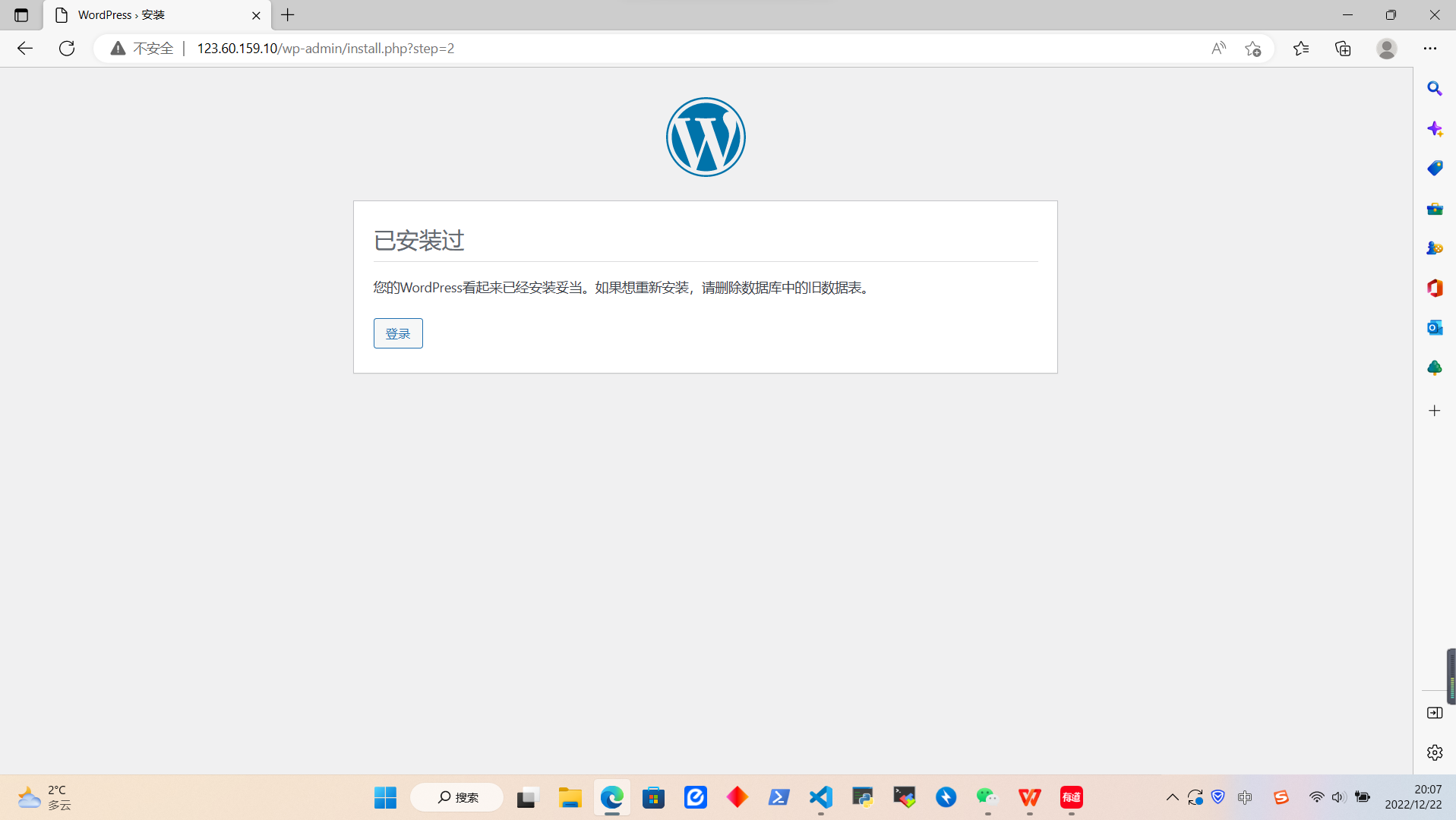Click the 登录 login button
The width and height of the screenshot is (1456, 820).
tap(398, 333)
